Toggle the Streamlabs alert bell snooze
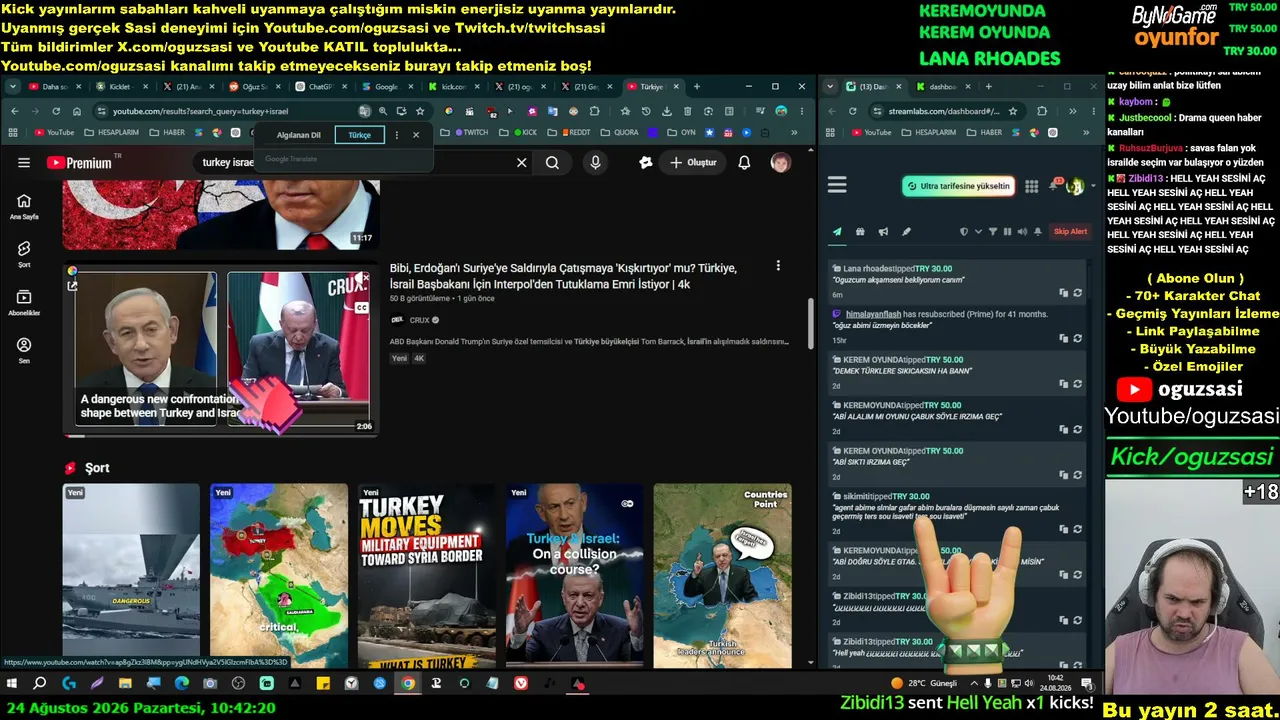1280x720 pixels. 1038,232
